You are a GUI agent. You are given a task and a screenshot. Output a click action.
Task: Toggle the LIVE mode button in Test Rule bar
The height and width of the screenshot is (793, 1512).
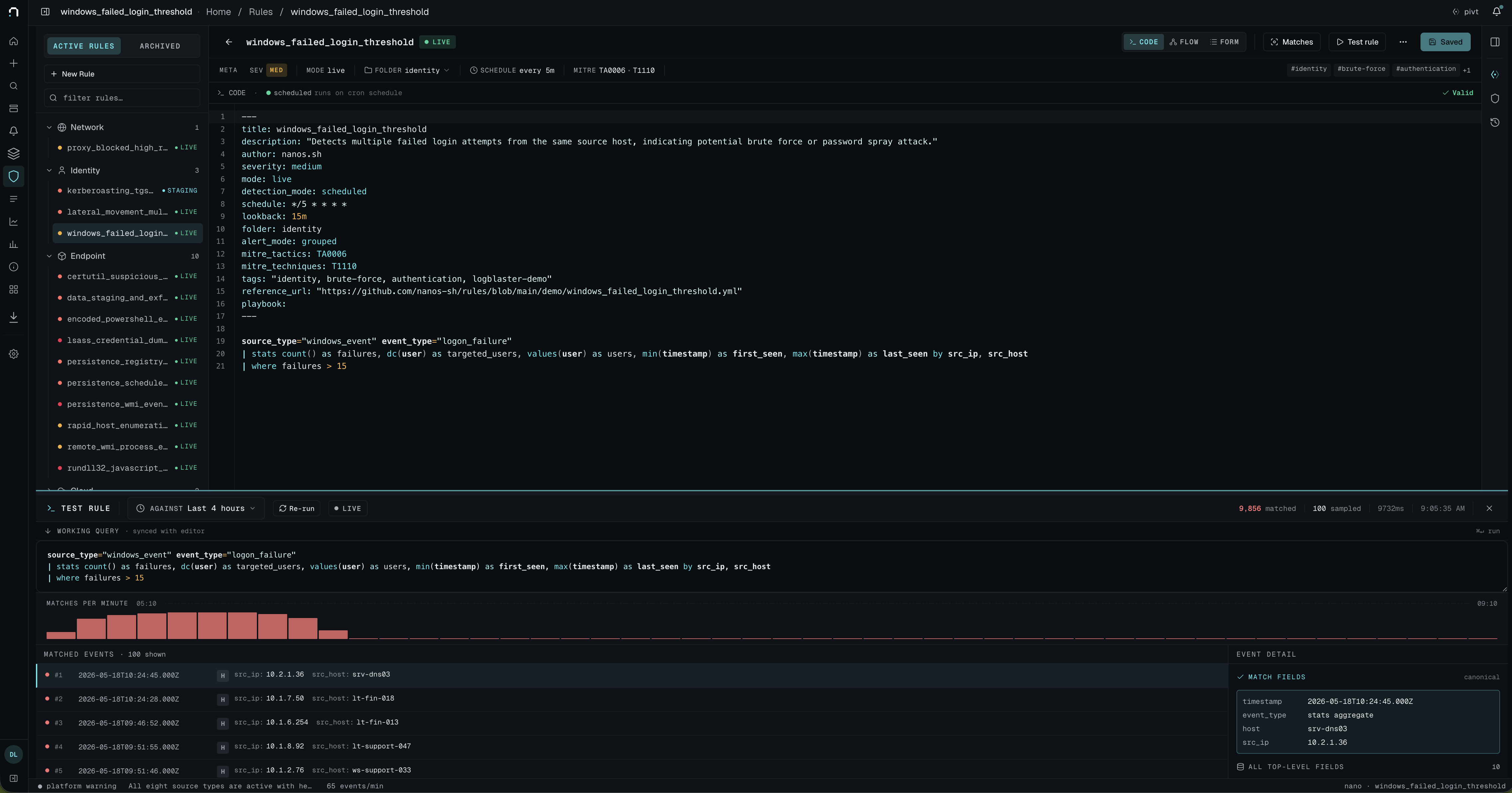tap(348, 508)
